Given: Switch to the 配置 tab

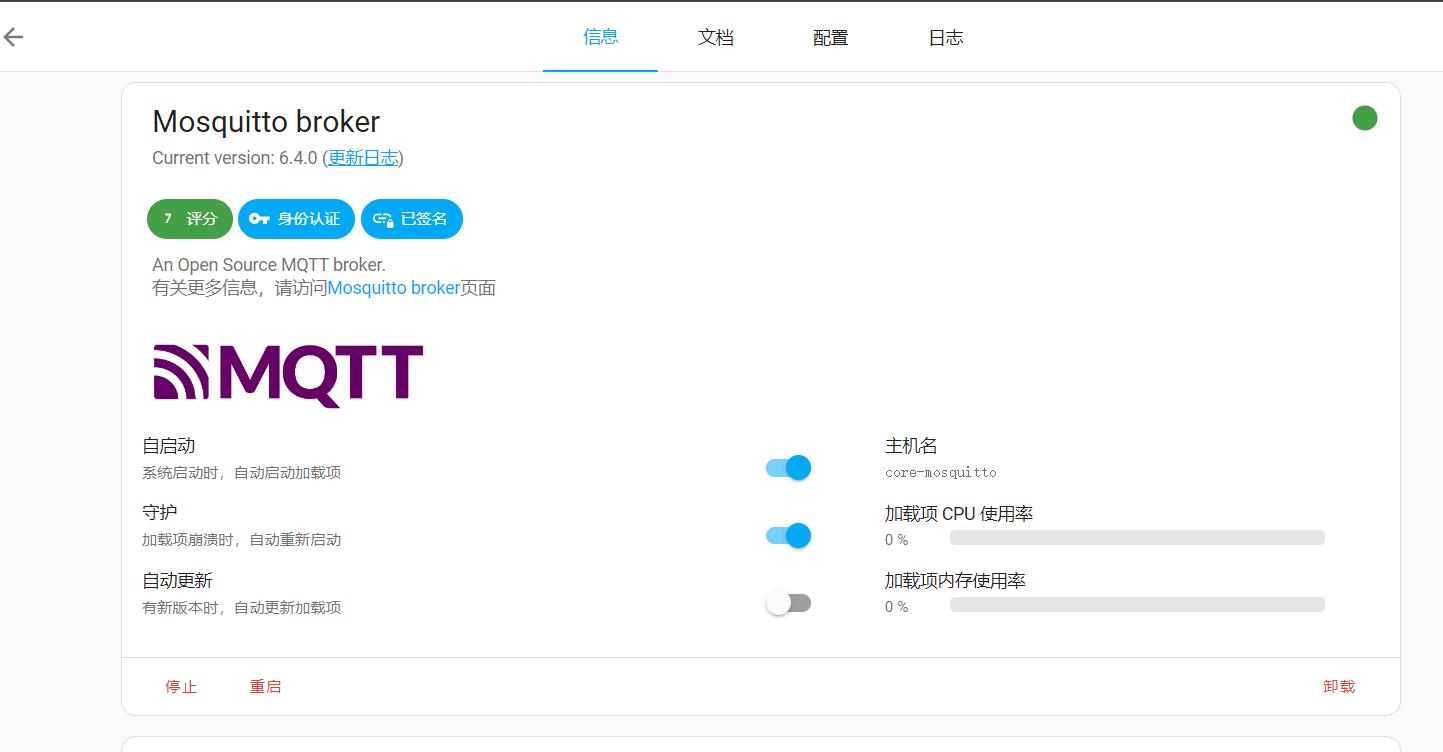Looking at the screenshot, I should click(831, 37).
